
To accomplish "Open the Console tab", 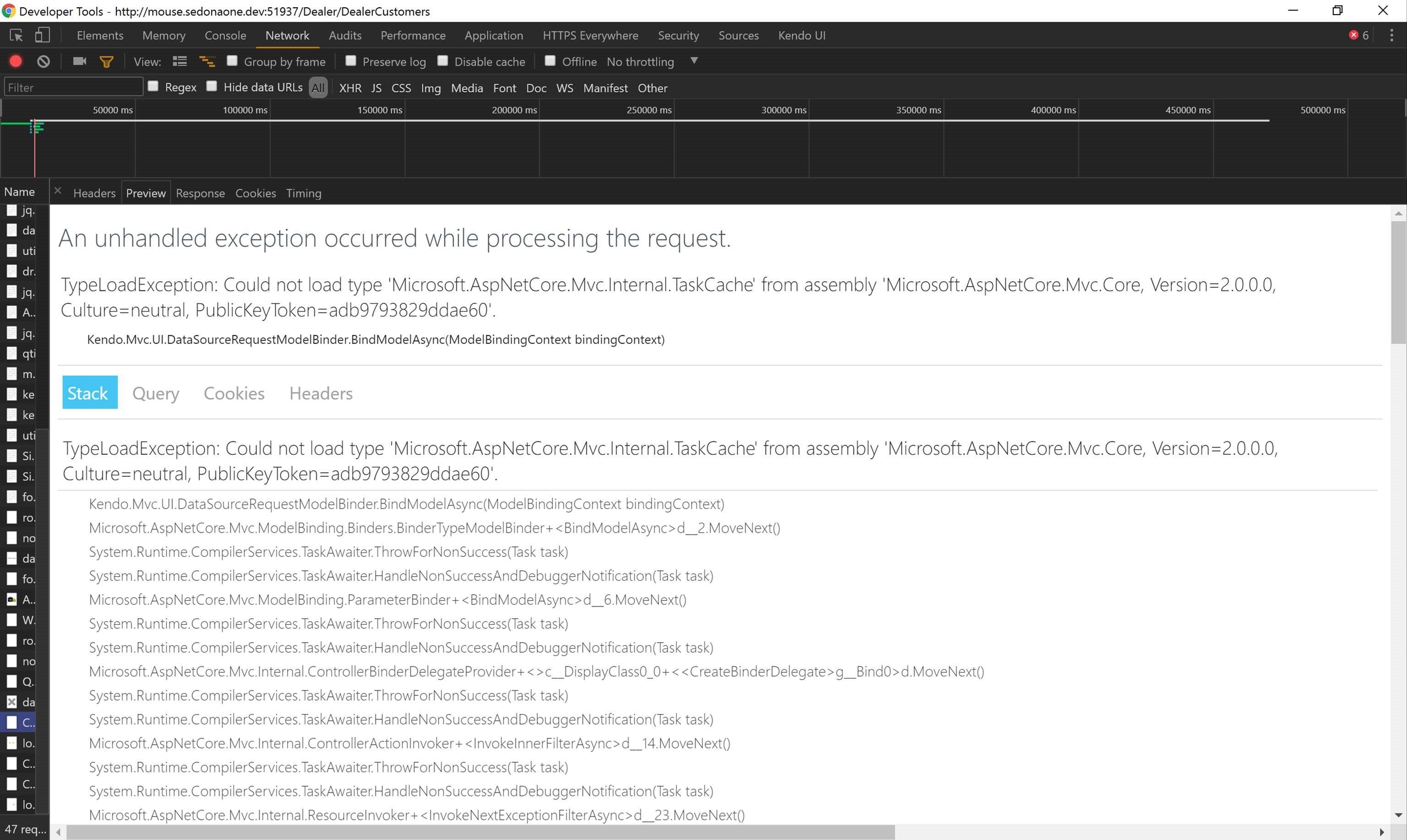I will [x=225, y=35].
